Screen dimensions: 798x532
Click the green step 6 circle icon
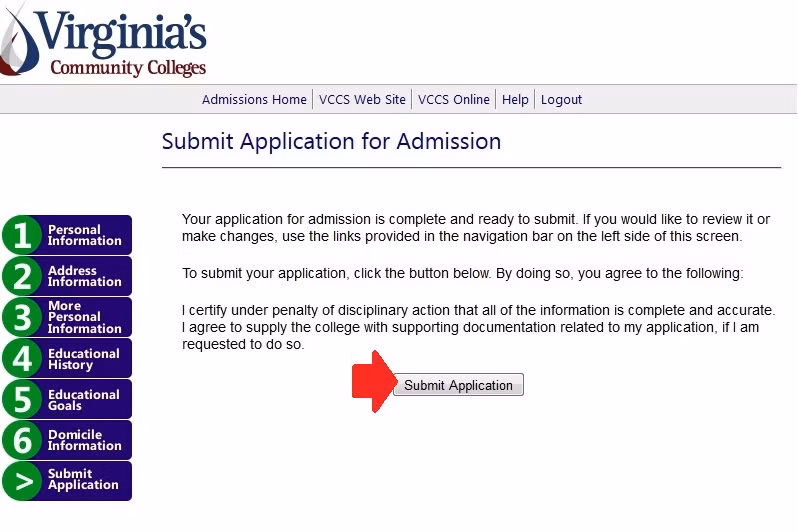tap(20, 441)
